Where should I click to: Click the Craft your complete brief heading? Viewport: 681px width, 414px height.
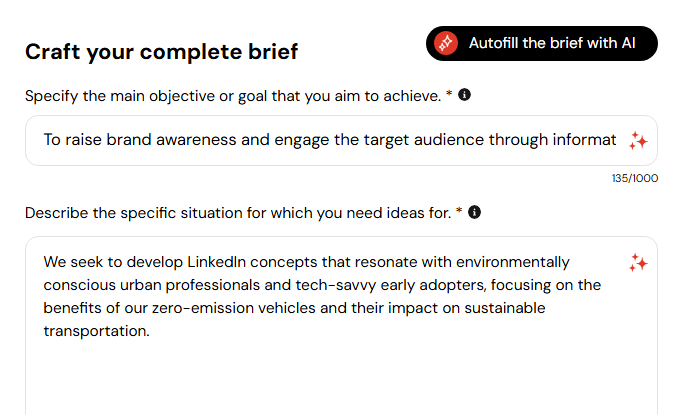point(161,52)
